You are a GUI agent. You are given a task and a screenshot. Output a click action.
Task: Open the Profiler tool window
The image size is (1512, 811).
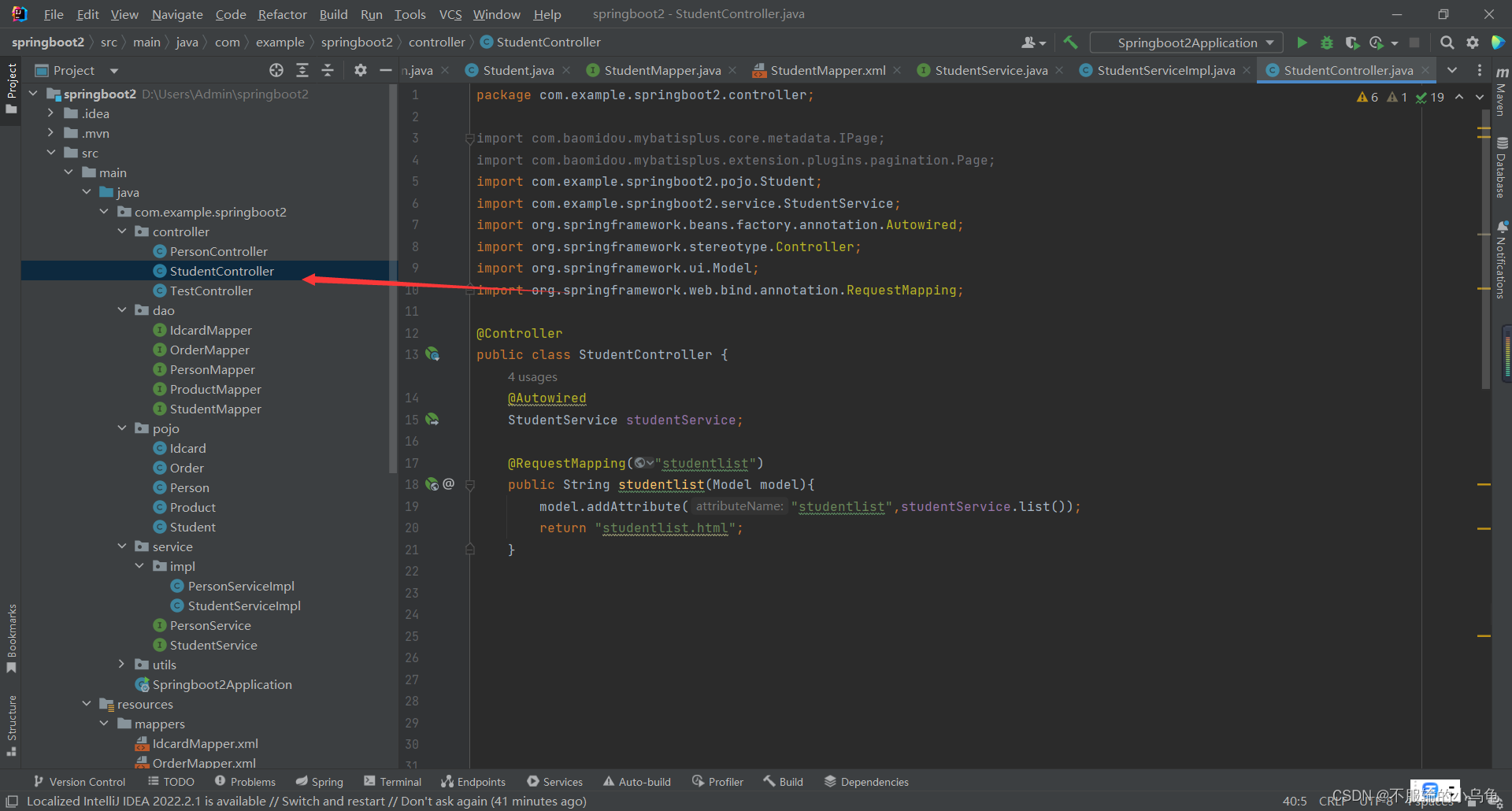tap(717, 782)
